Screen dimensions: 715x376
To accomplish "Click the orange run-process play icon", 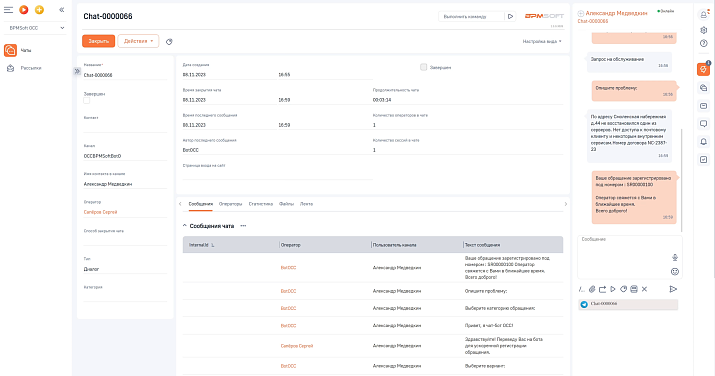I will coord(24,10).
